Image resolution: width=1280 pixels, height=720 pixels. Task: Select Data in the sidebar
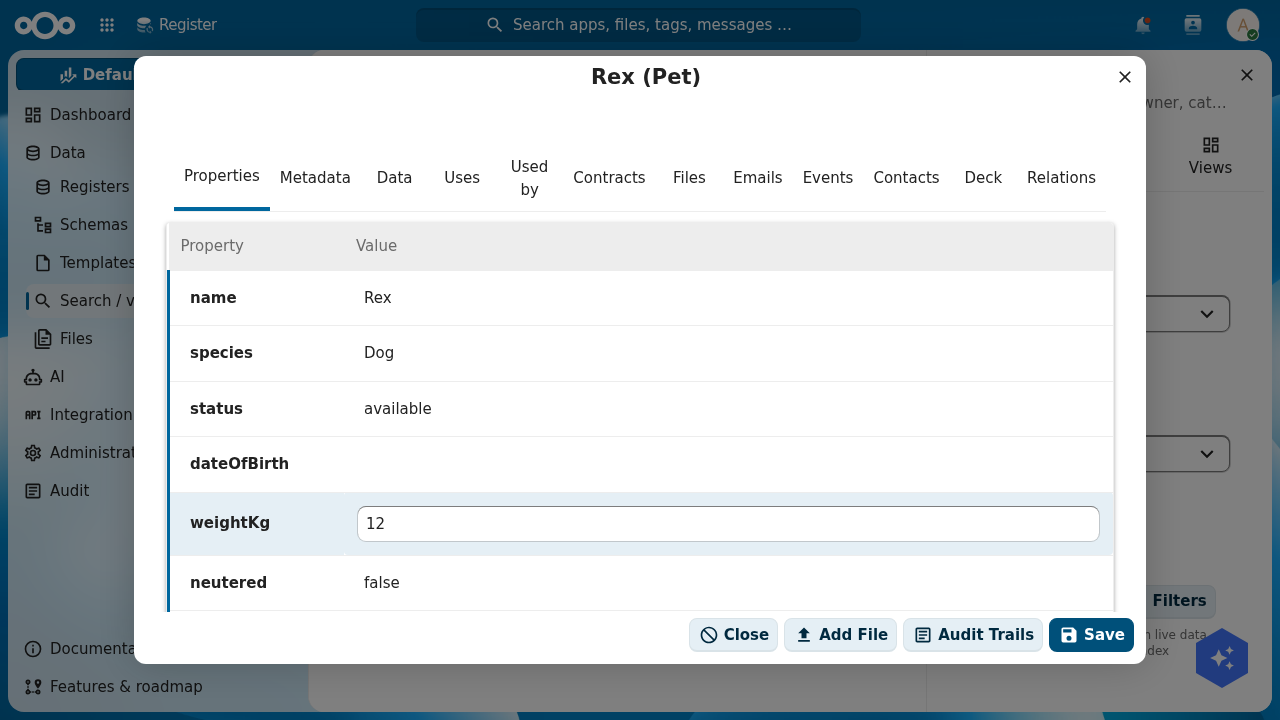pyautogui.click(x=68, y=153)
